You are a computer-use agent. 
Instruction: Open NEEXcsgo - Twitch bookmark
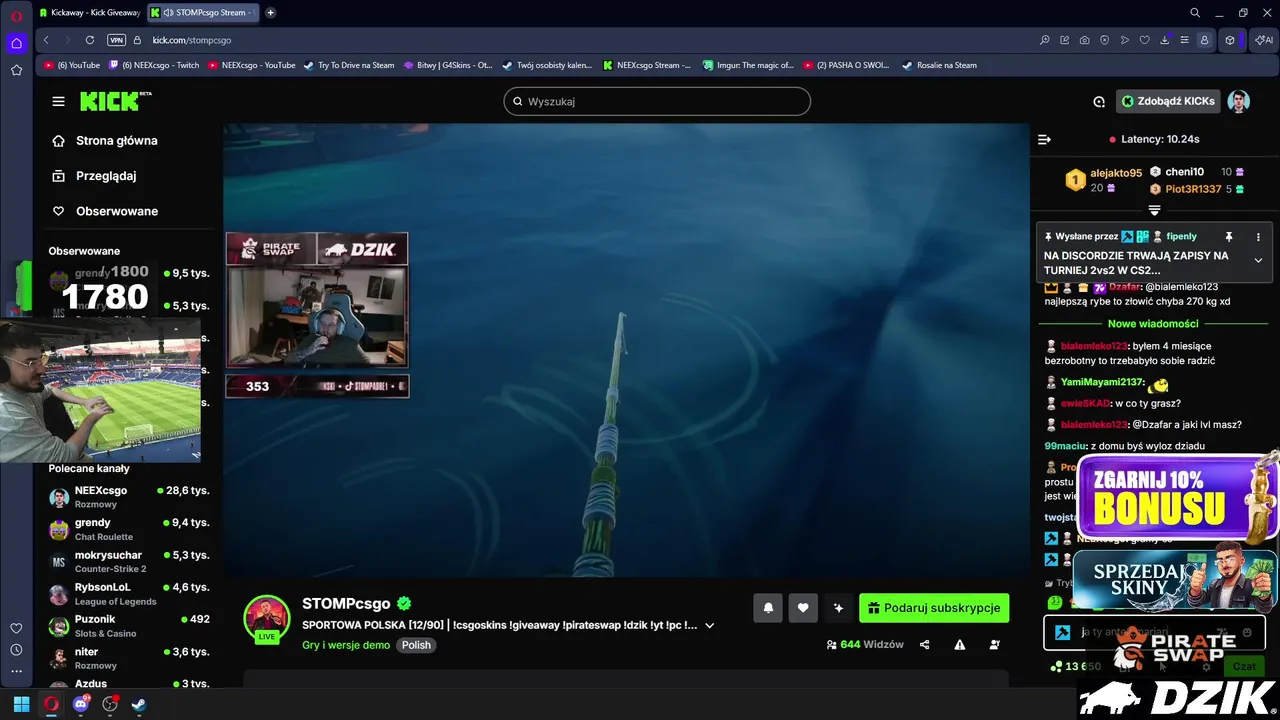154,65
